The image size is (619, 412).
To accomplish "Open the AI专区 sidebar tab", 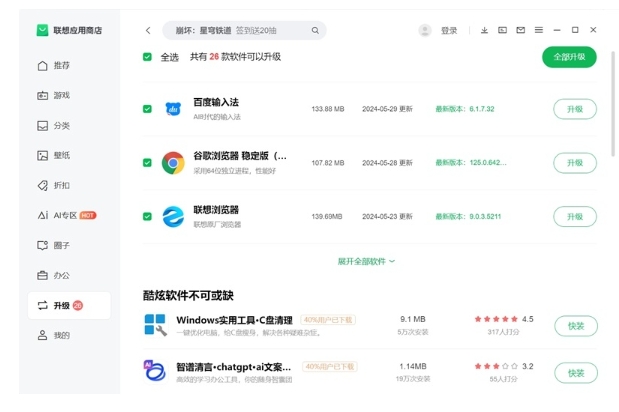I will (x=69, y=215).
